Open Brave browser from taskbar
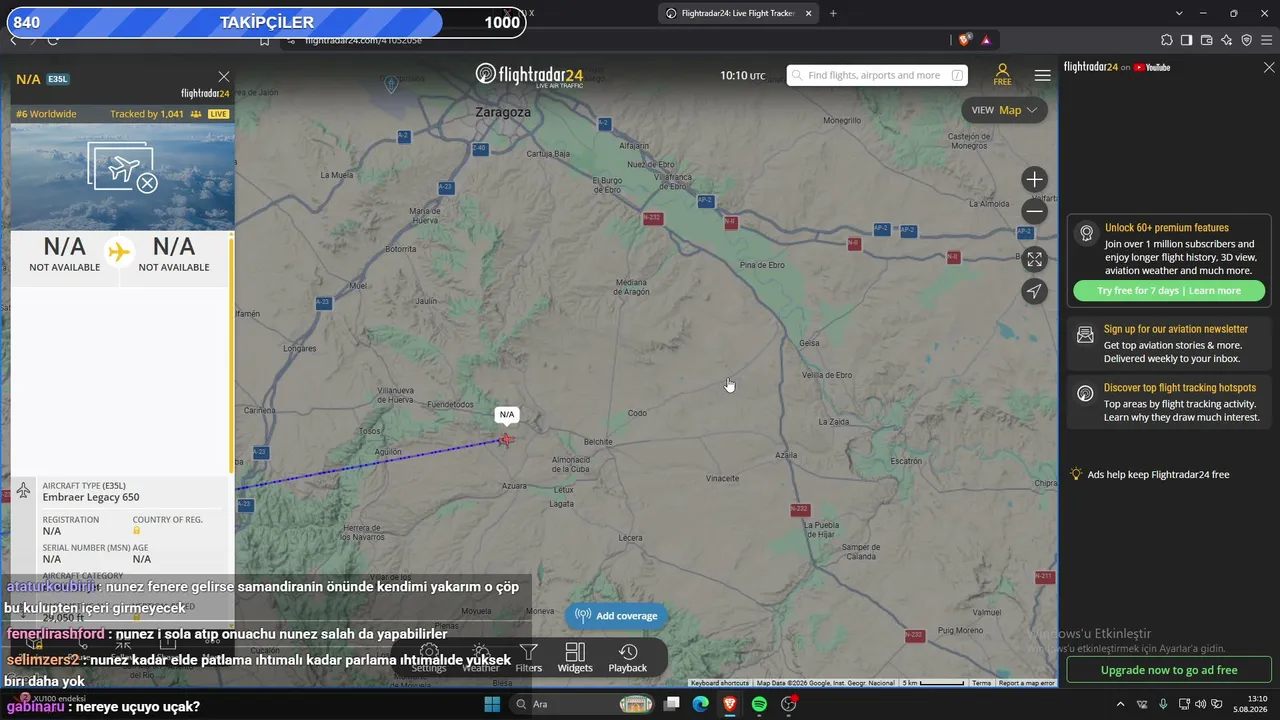Image resolution: width=1280 pixels, height=720 pixels. tap(730, 704)
